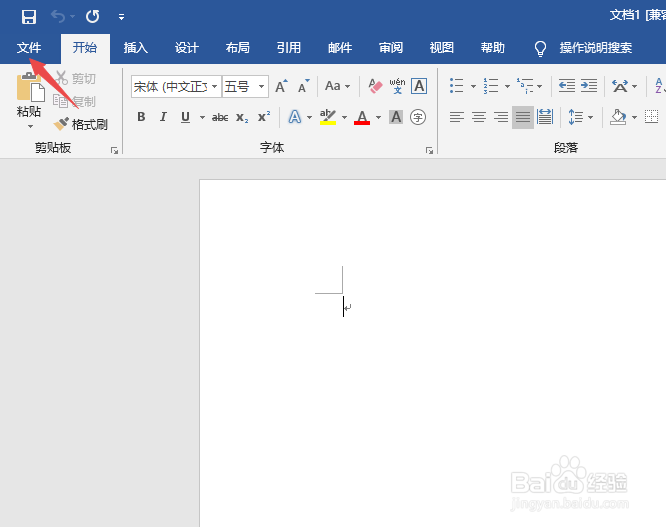
Task: Click the 粘贴 paste clipboard icon
Action: click(30, 87)
